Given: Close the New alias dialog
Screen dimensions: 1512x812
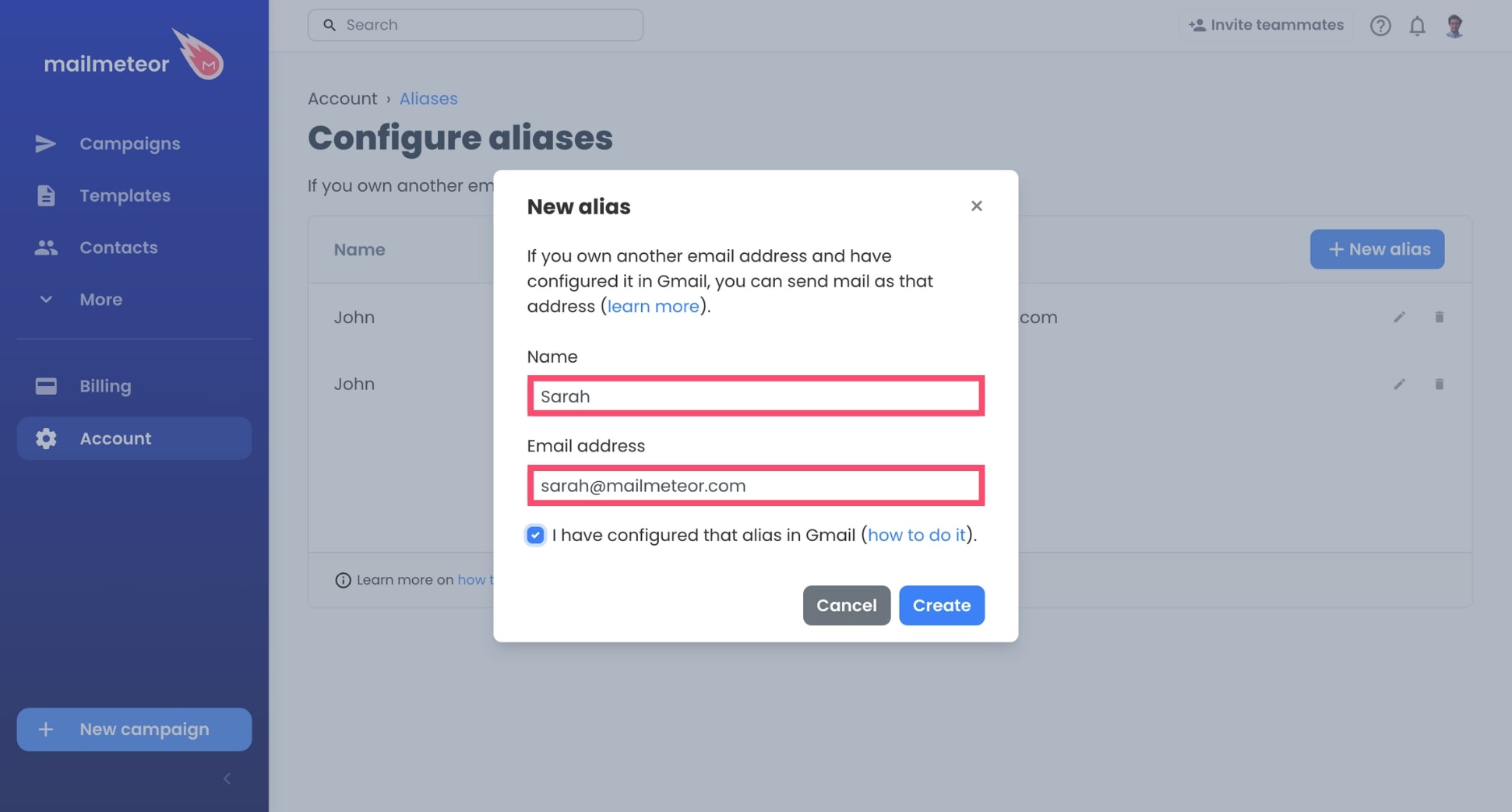Looking at the screenshot, I should 976,206.
